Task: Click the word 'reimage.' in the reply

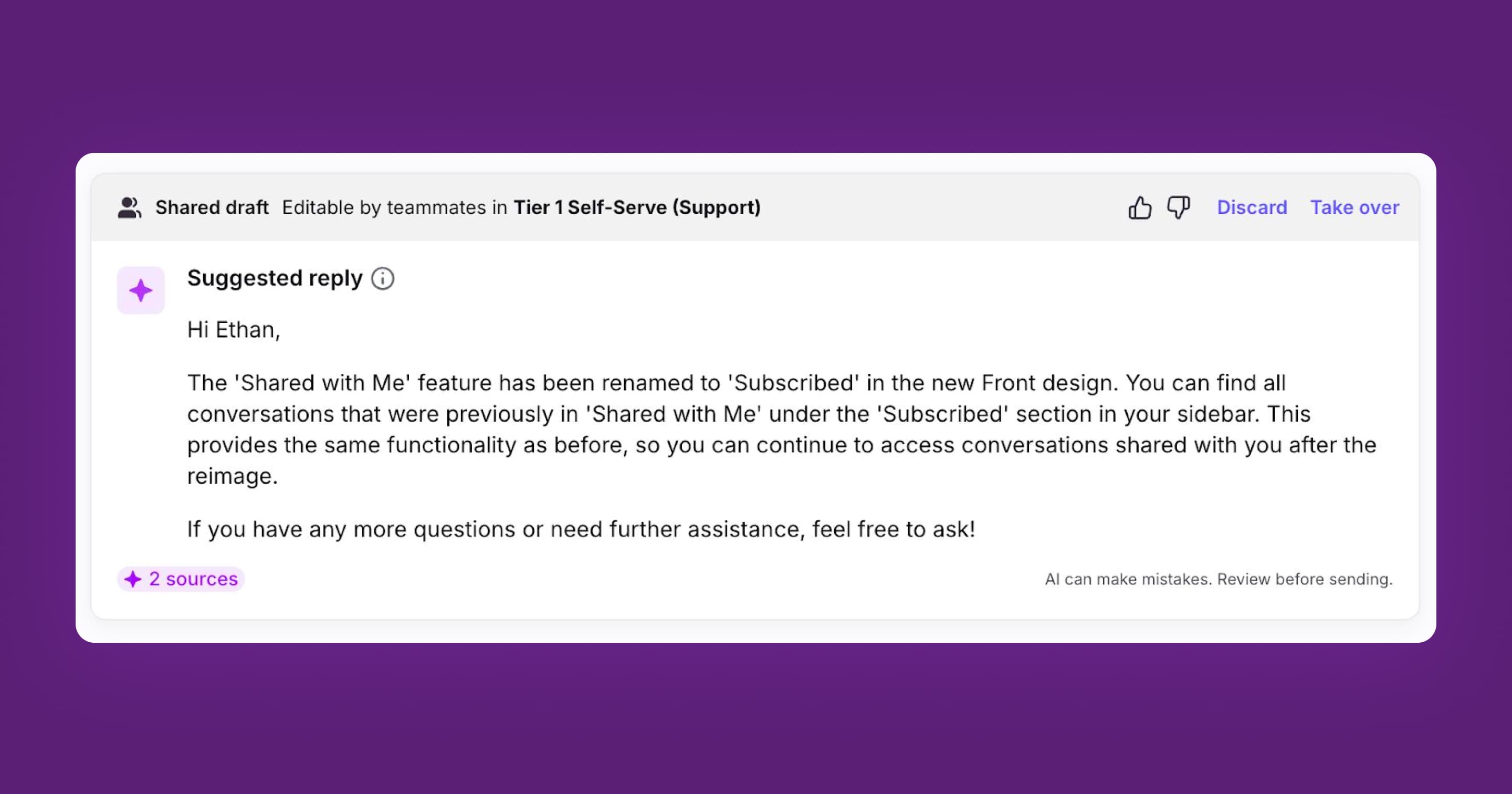Action: pyautogui.click(x=233, y=476)
